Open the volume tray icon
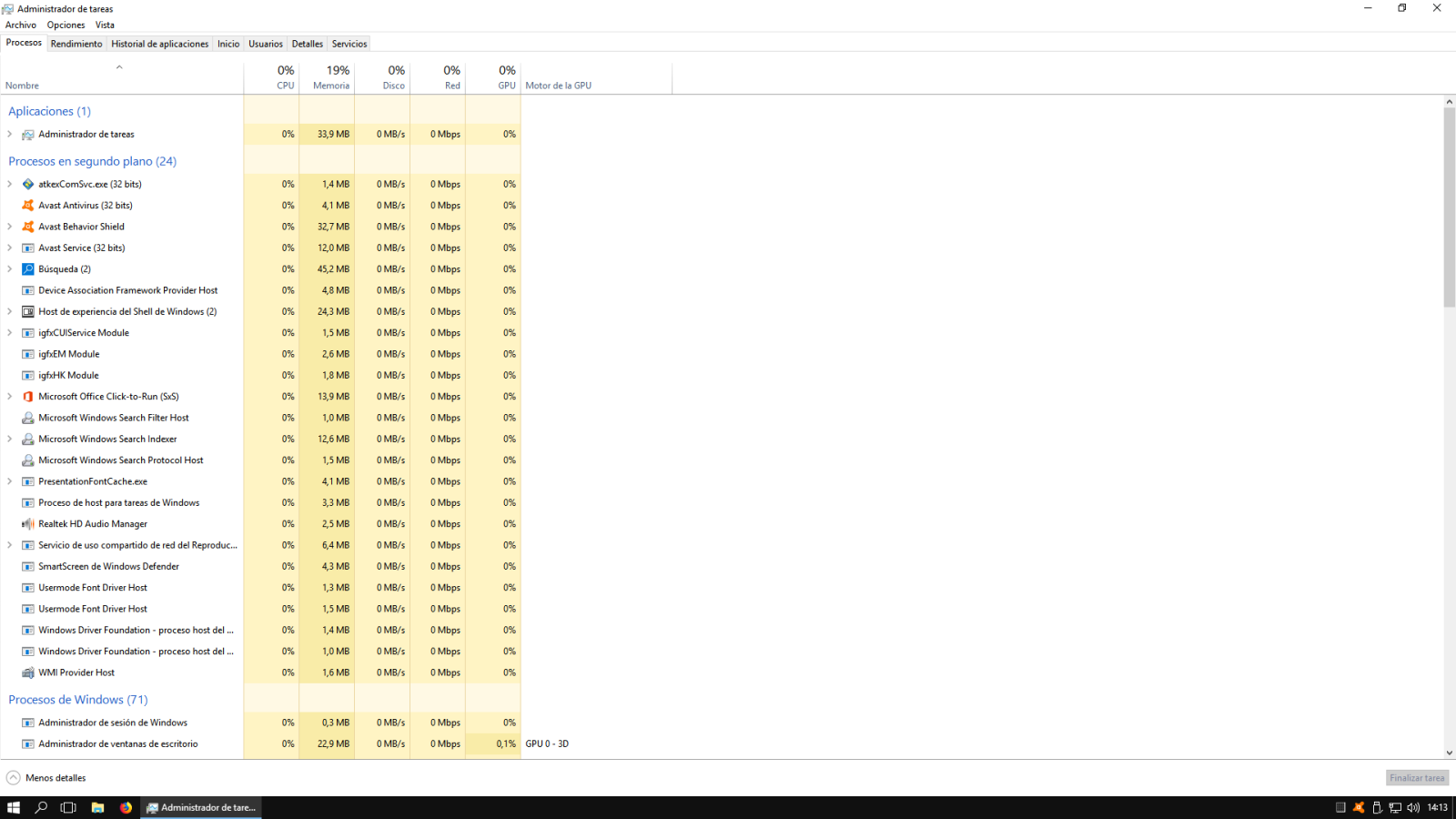 (1413, 807)
